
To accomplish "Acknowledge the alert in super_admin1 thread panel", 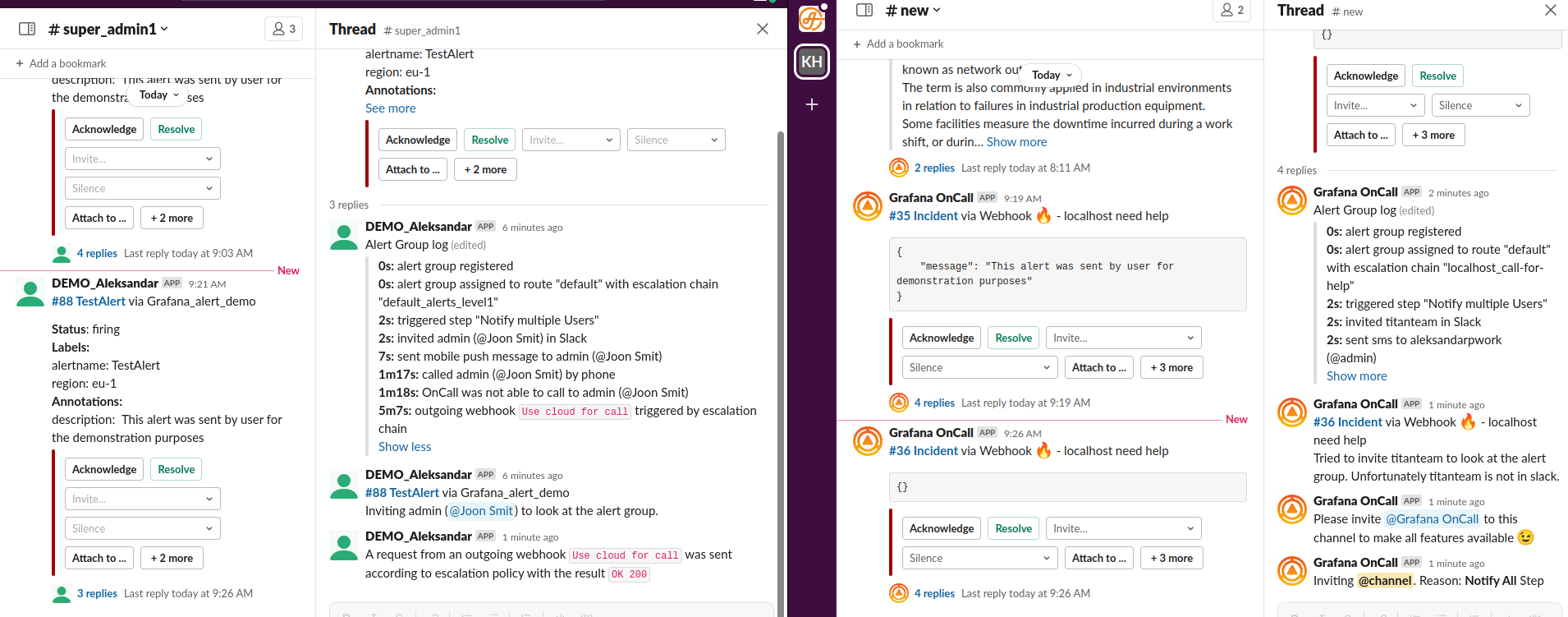I will (418, 140).
